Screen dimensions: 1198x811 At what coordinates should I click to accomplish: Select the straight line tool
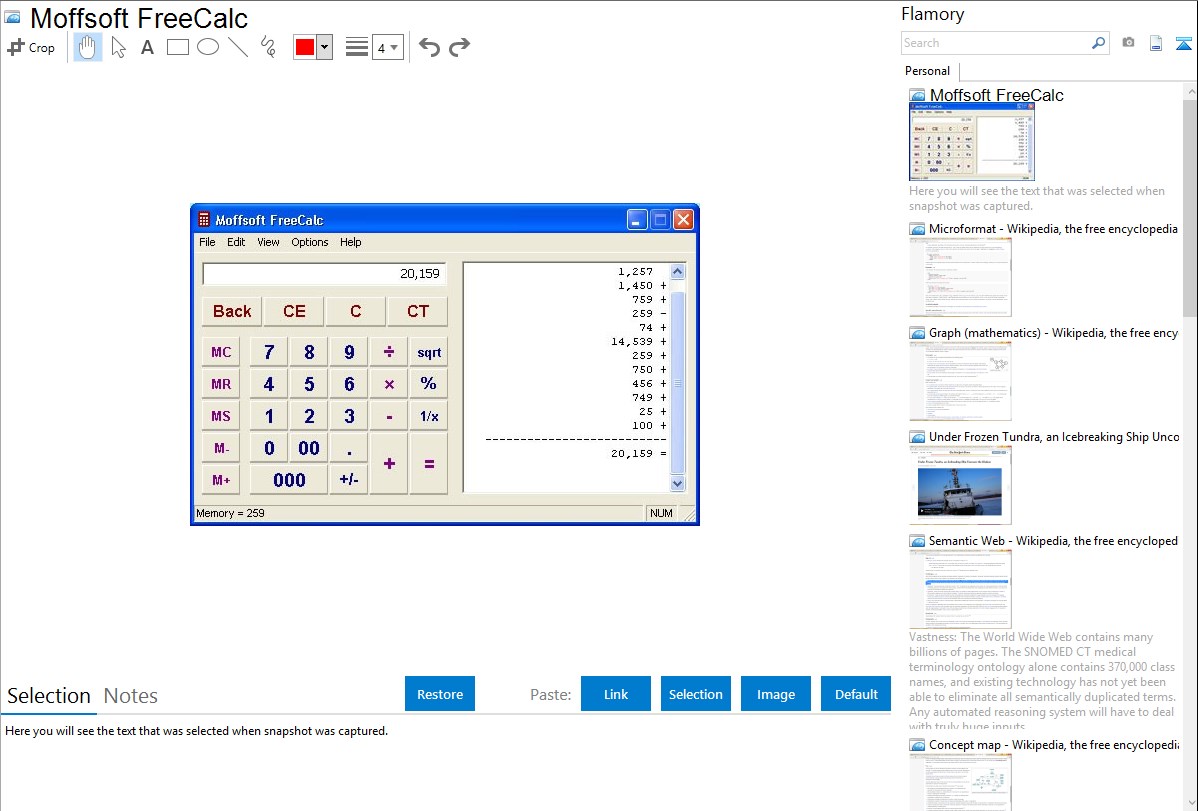238,47
